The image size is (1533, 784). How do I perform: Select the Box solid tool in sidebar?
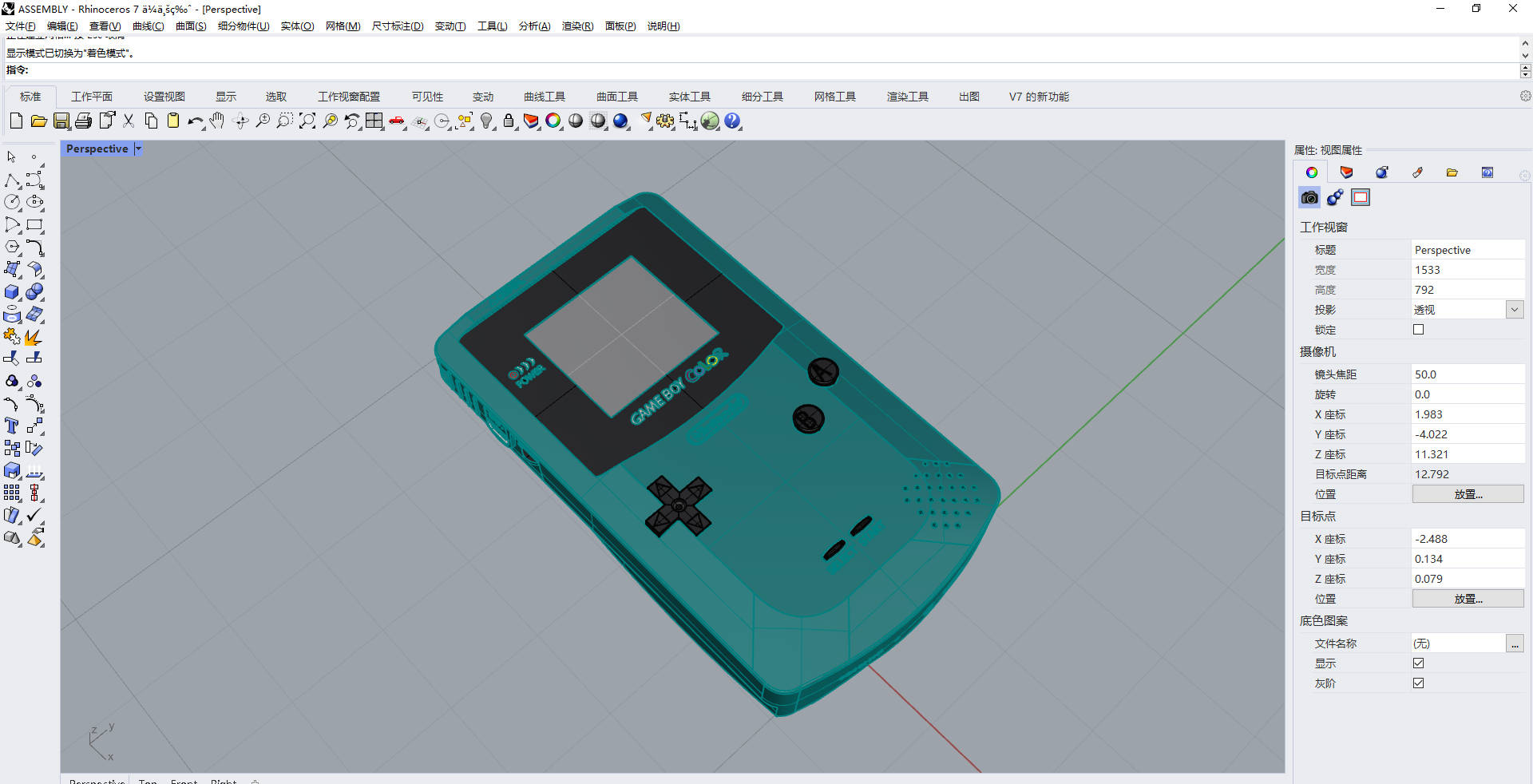point(12,292)
